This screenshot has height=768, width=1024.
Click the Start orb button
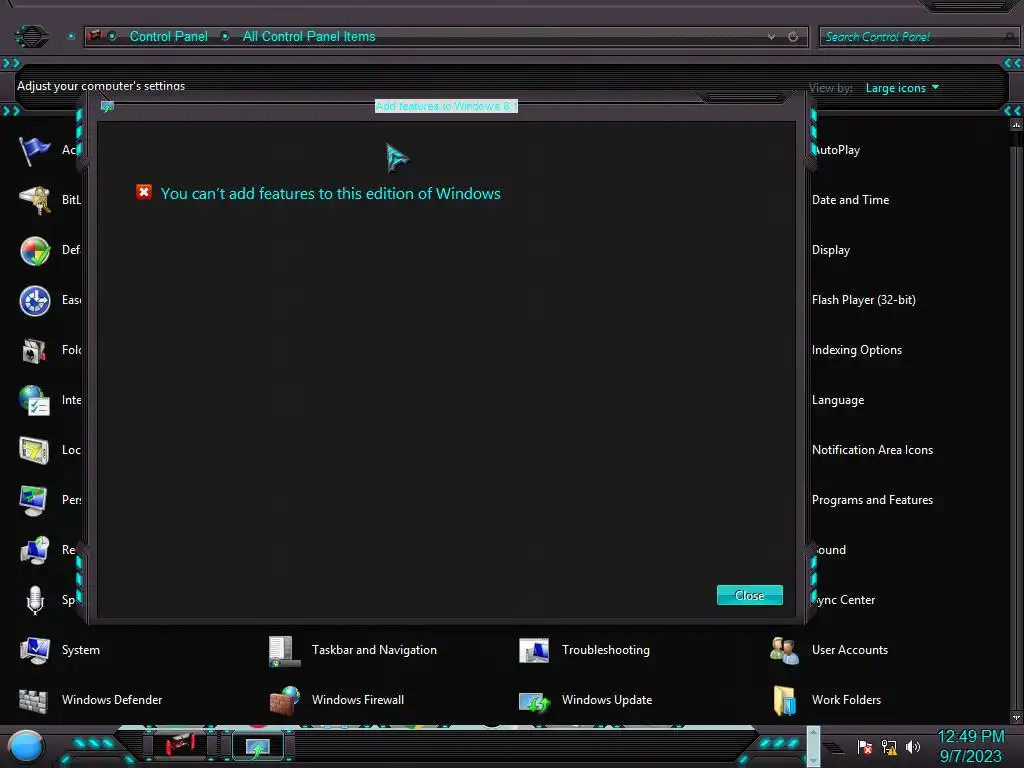point(25,747)
